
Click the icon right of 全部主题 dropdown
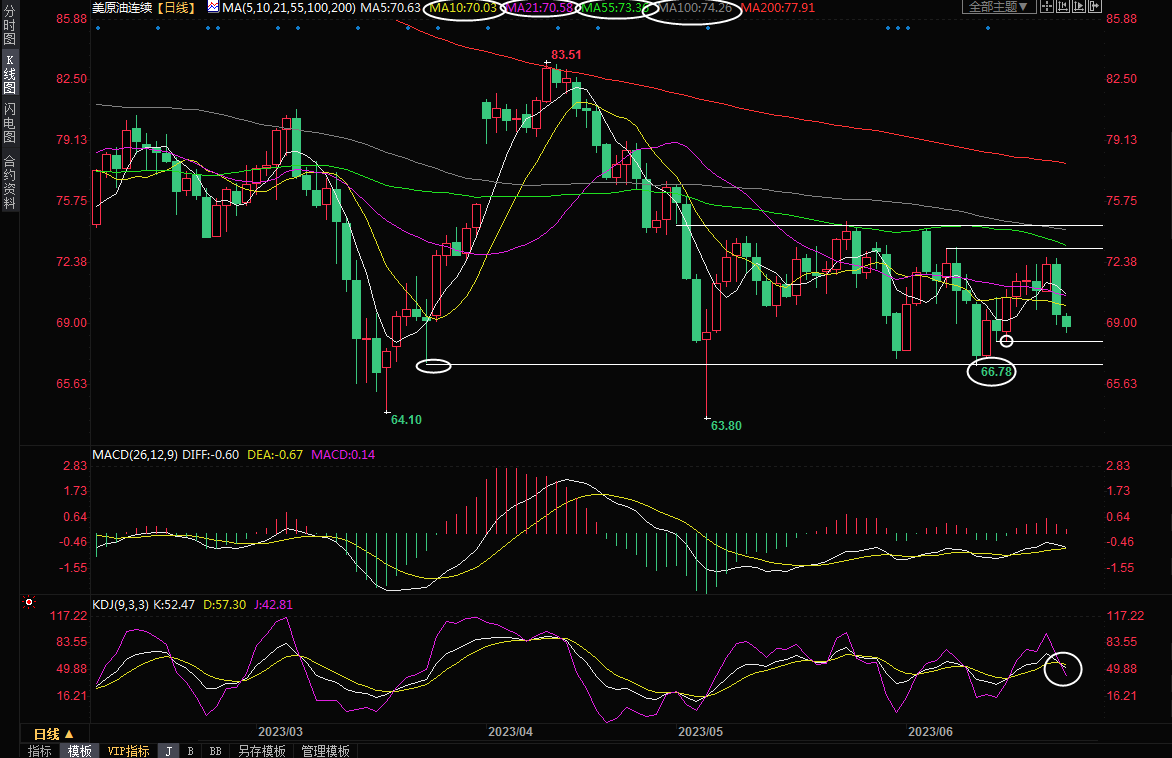point(1048,7)
